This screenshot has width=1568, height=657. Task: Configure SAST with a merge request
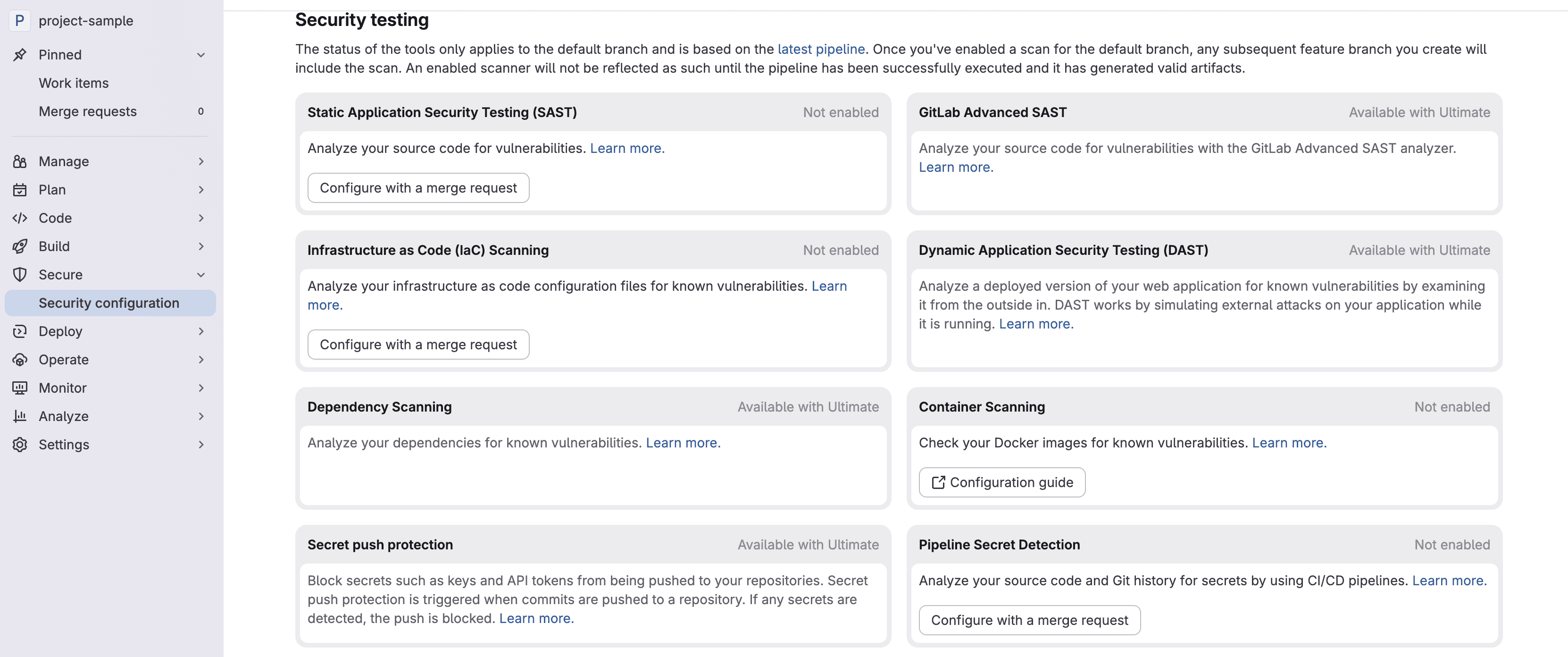pos(417,187)
